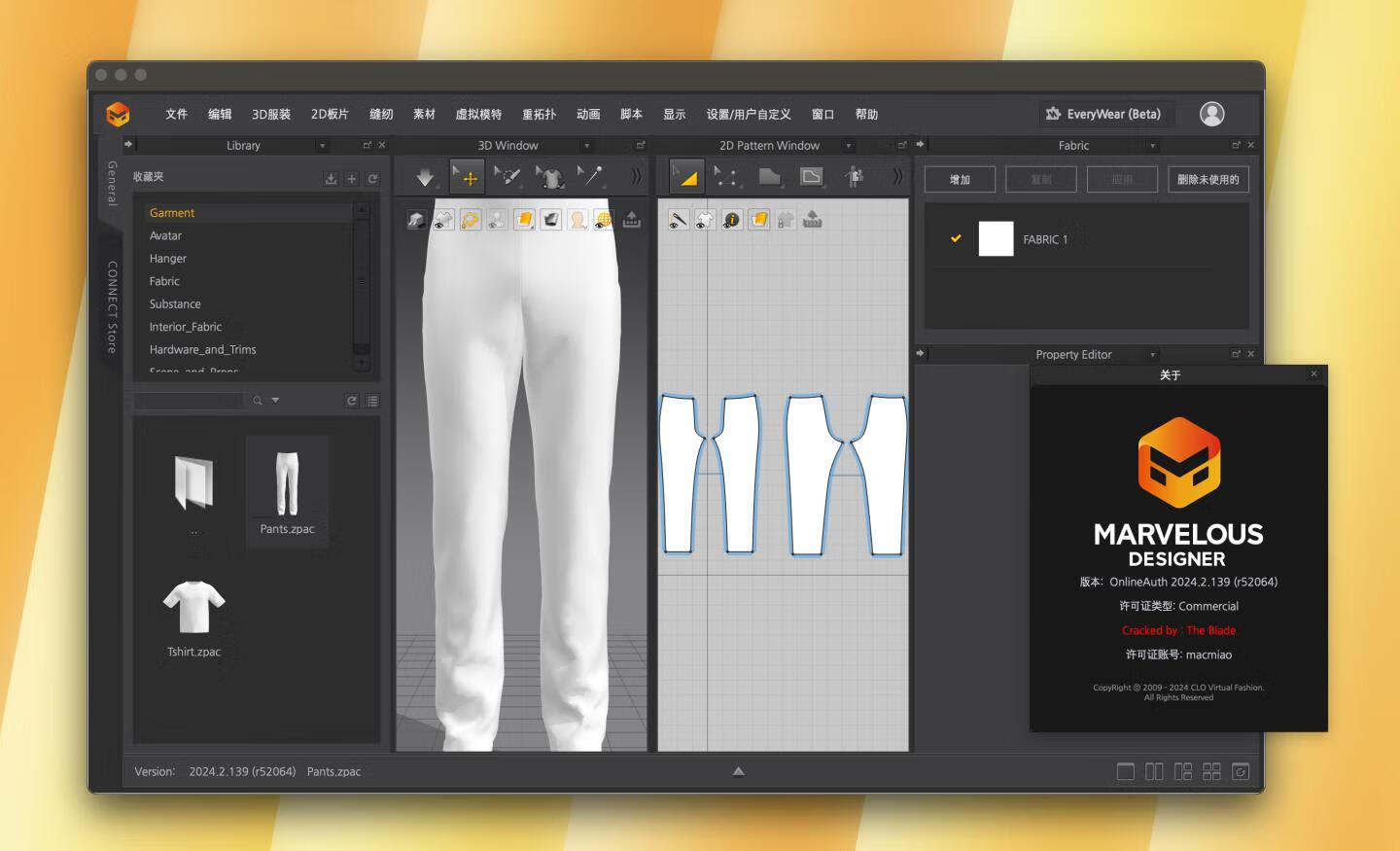Switch to the CONNECT Store sidebar tab
This screenshot has height=851, width=1400.
point(111,304)
